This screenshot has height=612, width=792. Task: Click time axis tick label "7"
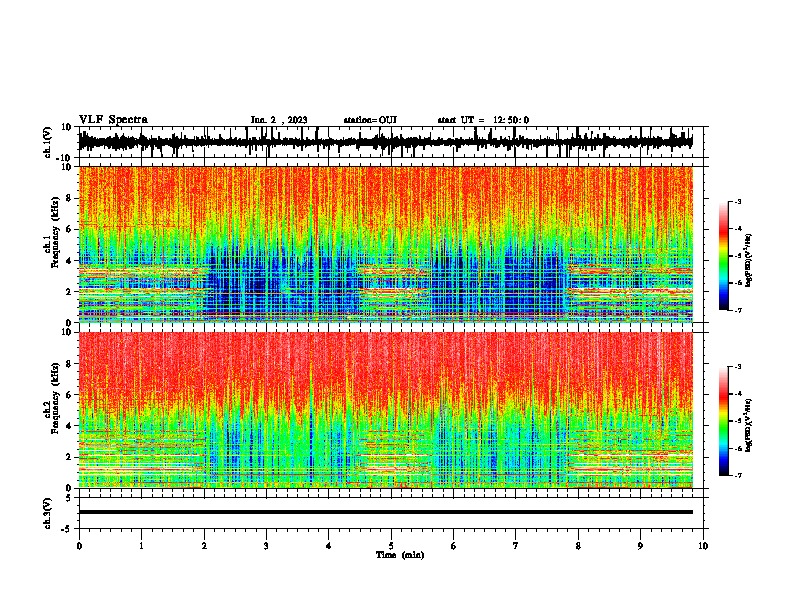pyautogui.click(x=516, y=546)
